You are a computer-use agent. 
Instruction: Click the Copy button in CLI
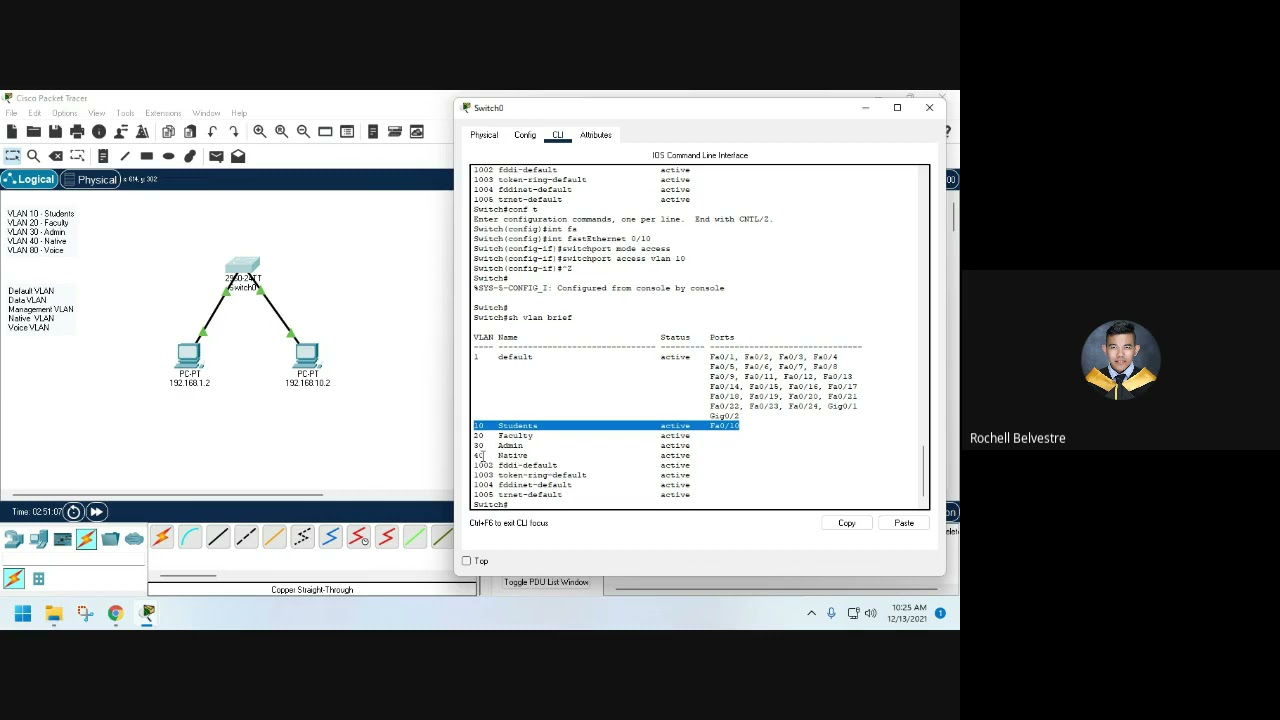tap(847, 523)
